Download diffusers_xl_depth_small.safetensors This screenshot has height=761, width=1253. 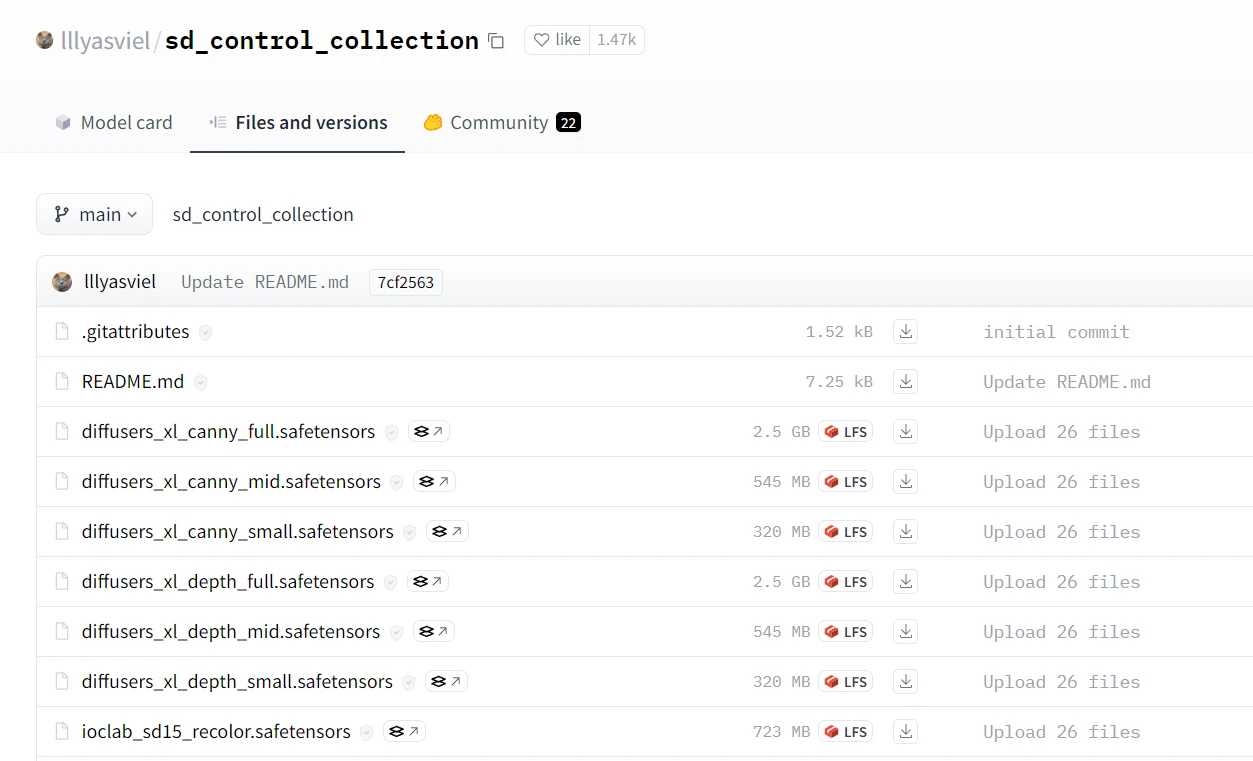[x=906, y=682]
